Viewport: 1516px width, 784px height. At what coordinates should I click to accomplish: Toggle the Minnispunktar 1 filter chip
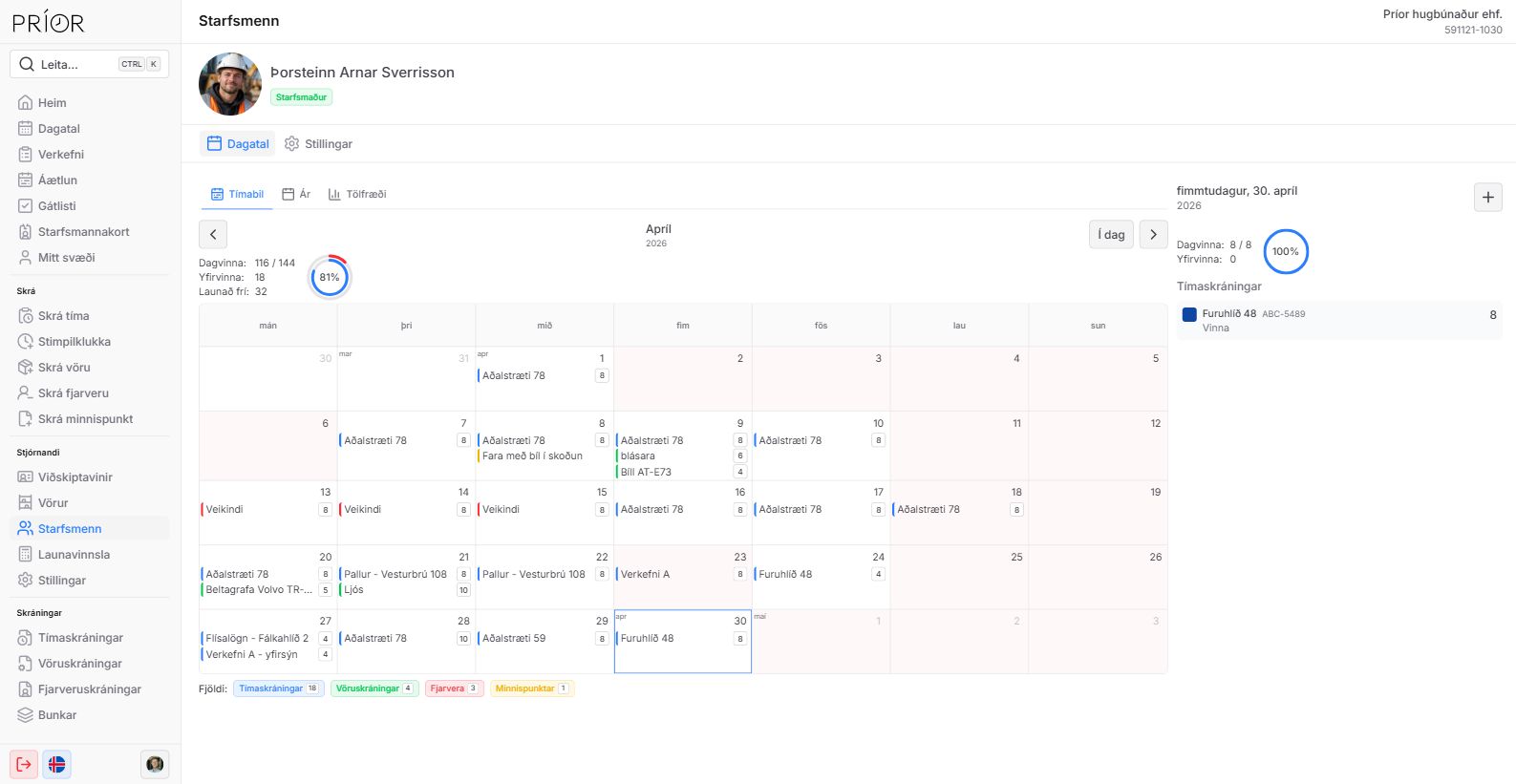click(x=532, y=689)
